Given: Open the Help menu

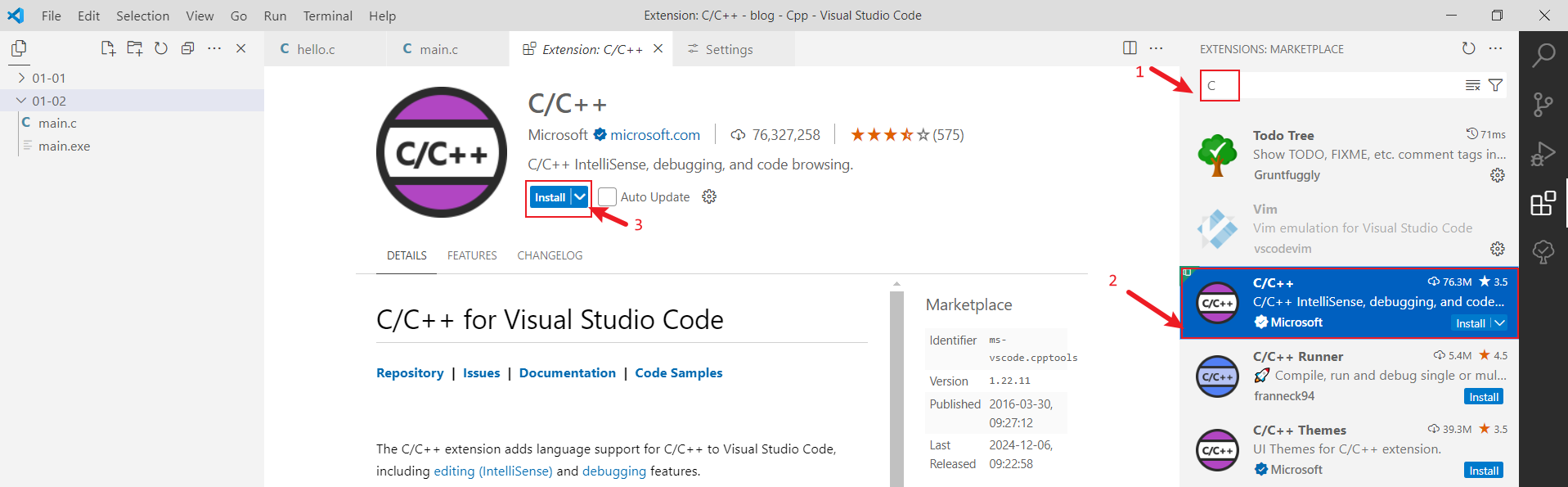Looking at the screenshot, I should click(x=382, y=16).
